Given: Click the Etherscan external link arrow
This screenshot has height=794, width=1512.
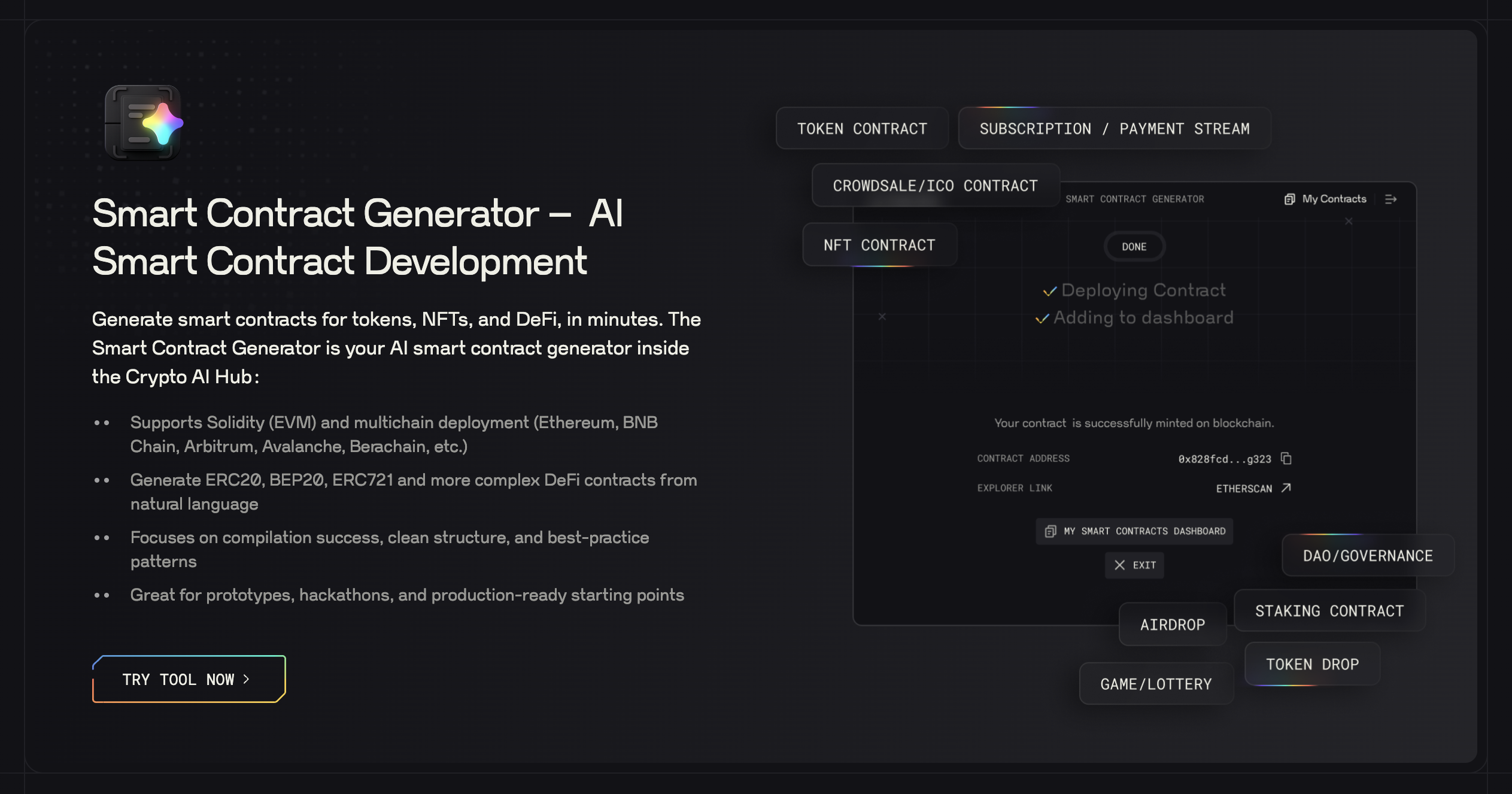Looking at the screenshot, I should coord(1286,488).
